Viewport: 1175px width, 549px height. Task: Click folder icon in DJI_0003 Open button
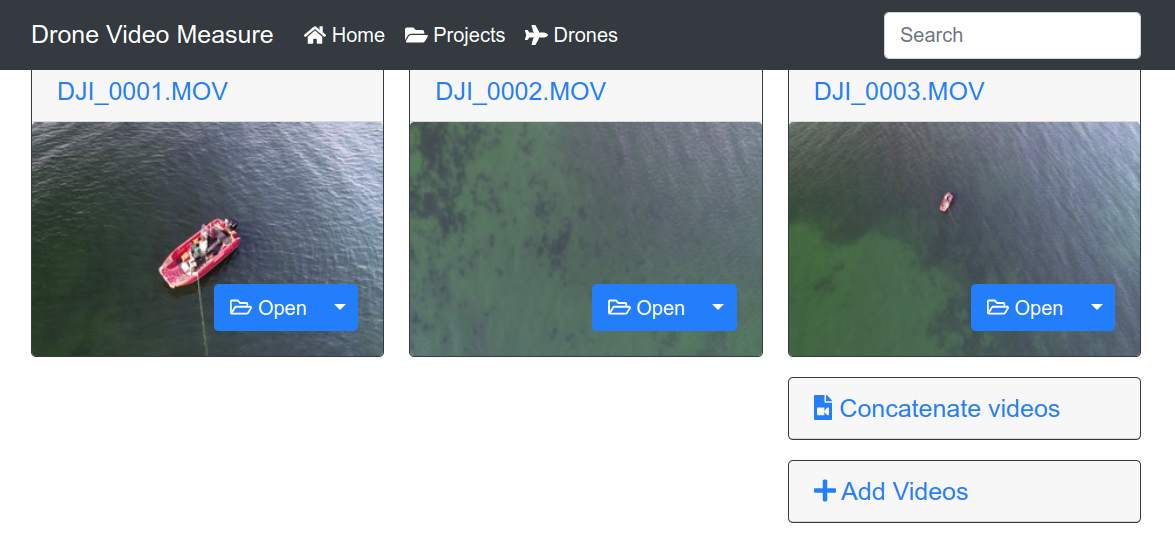click(998, 307)
